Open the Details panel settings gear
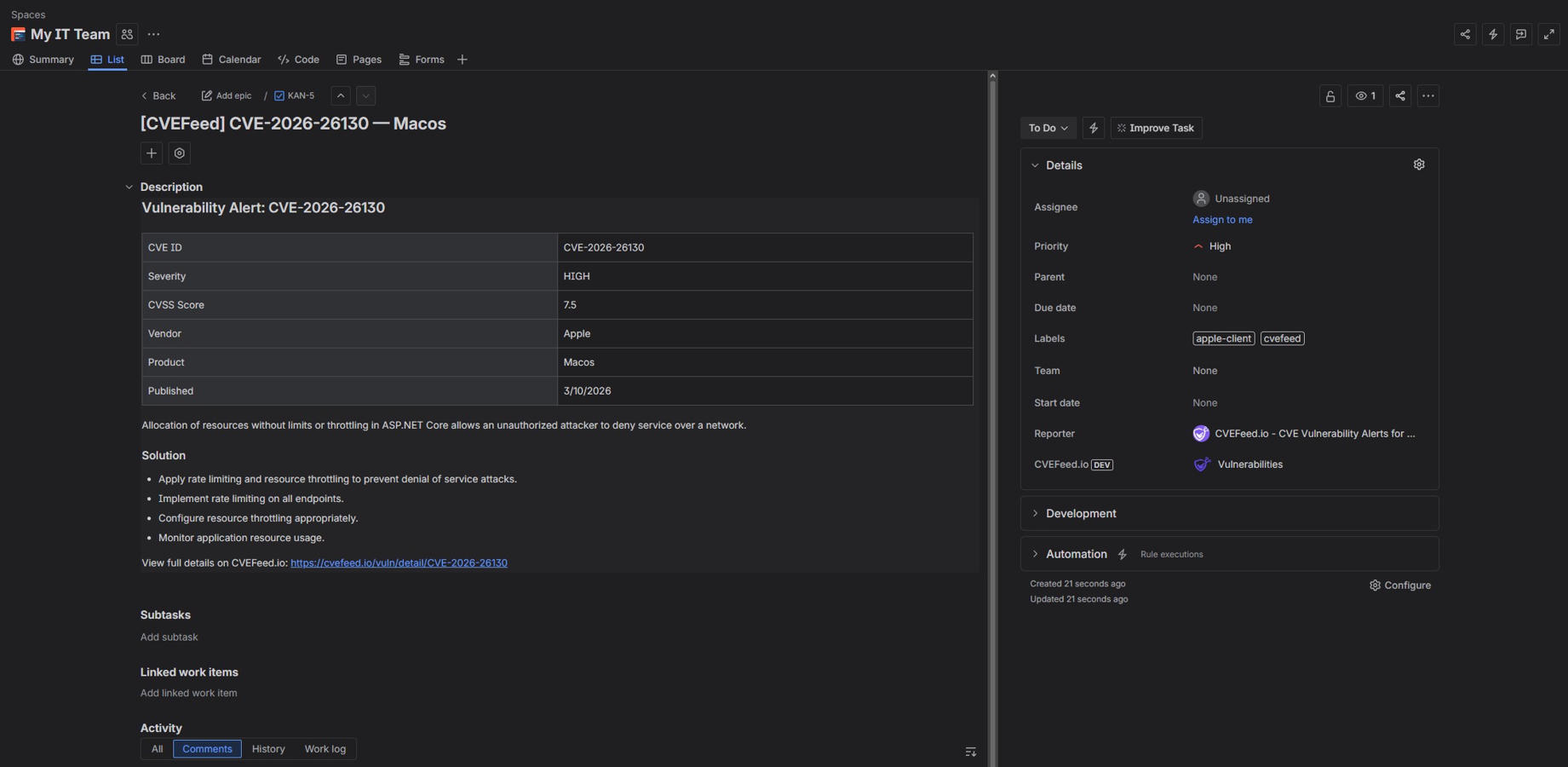 coord(1419,164)
